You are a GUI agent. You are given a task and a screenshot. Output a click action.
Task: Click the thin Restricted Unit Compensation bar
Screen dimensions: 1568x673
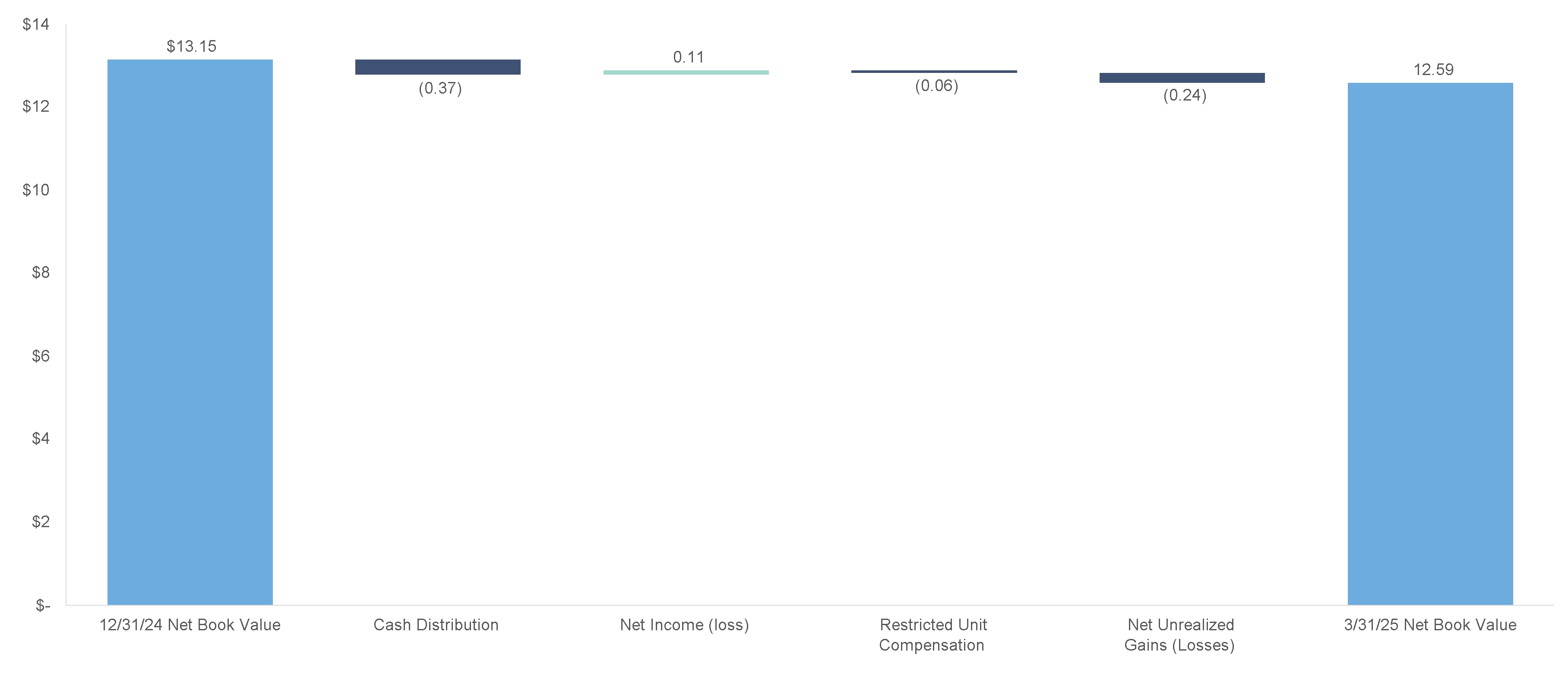click(x=934, y=72)
